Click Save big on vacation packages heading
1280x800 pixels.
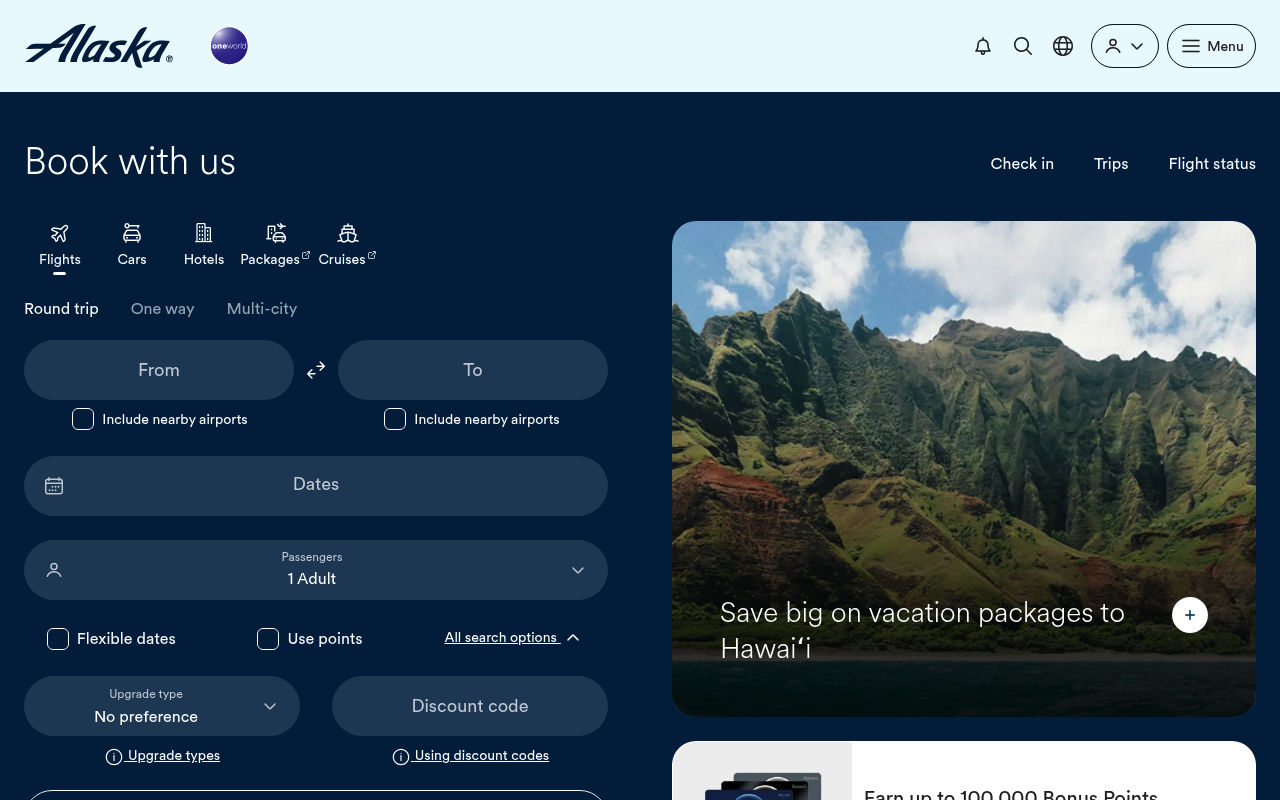922,630
